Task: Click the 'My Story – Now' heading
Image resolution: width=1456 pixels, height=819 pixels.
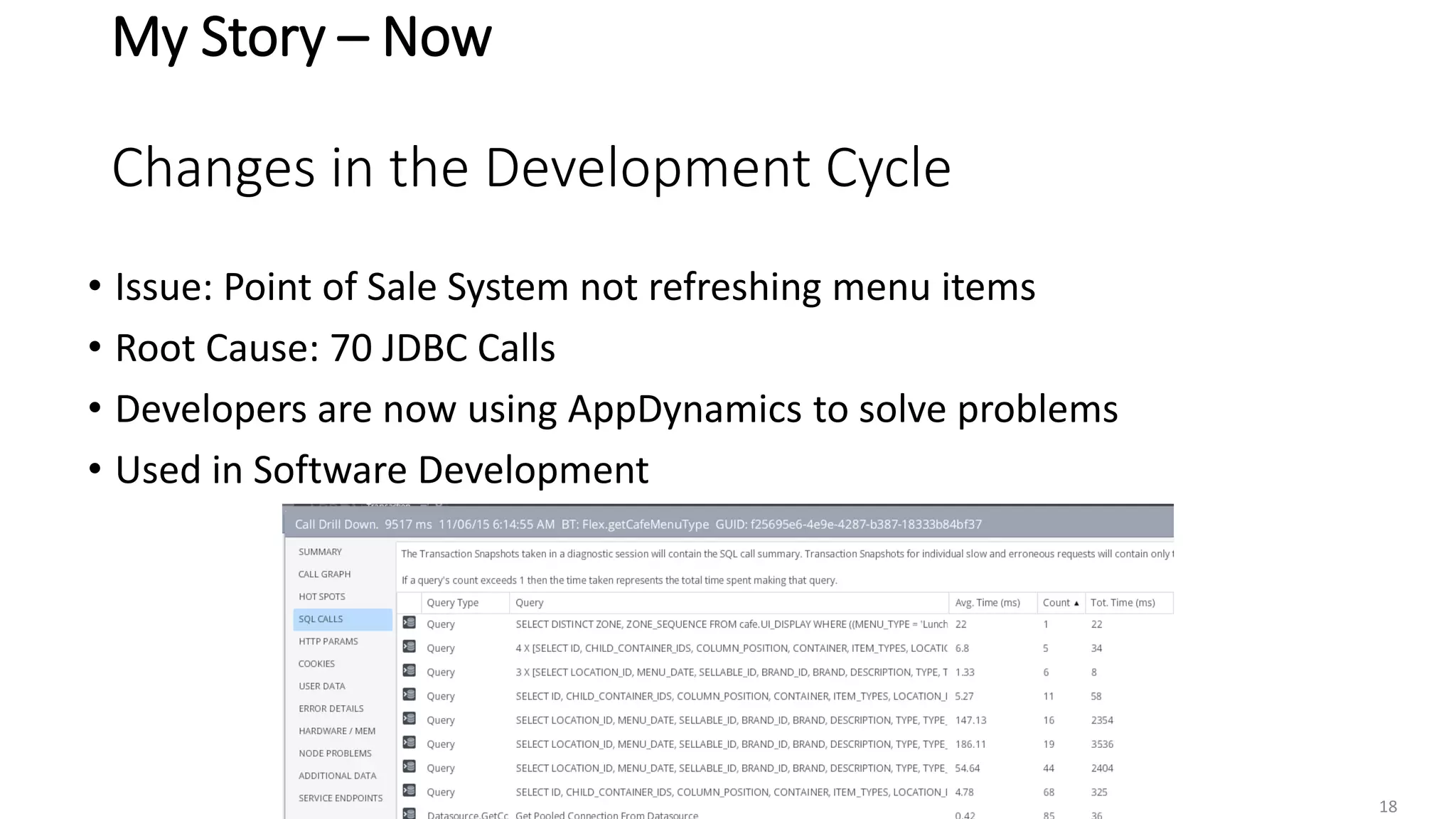Action: pyautogui.click(x=302, y=38)
